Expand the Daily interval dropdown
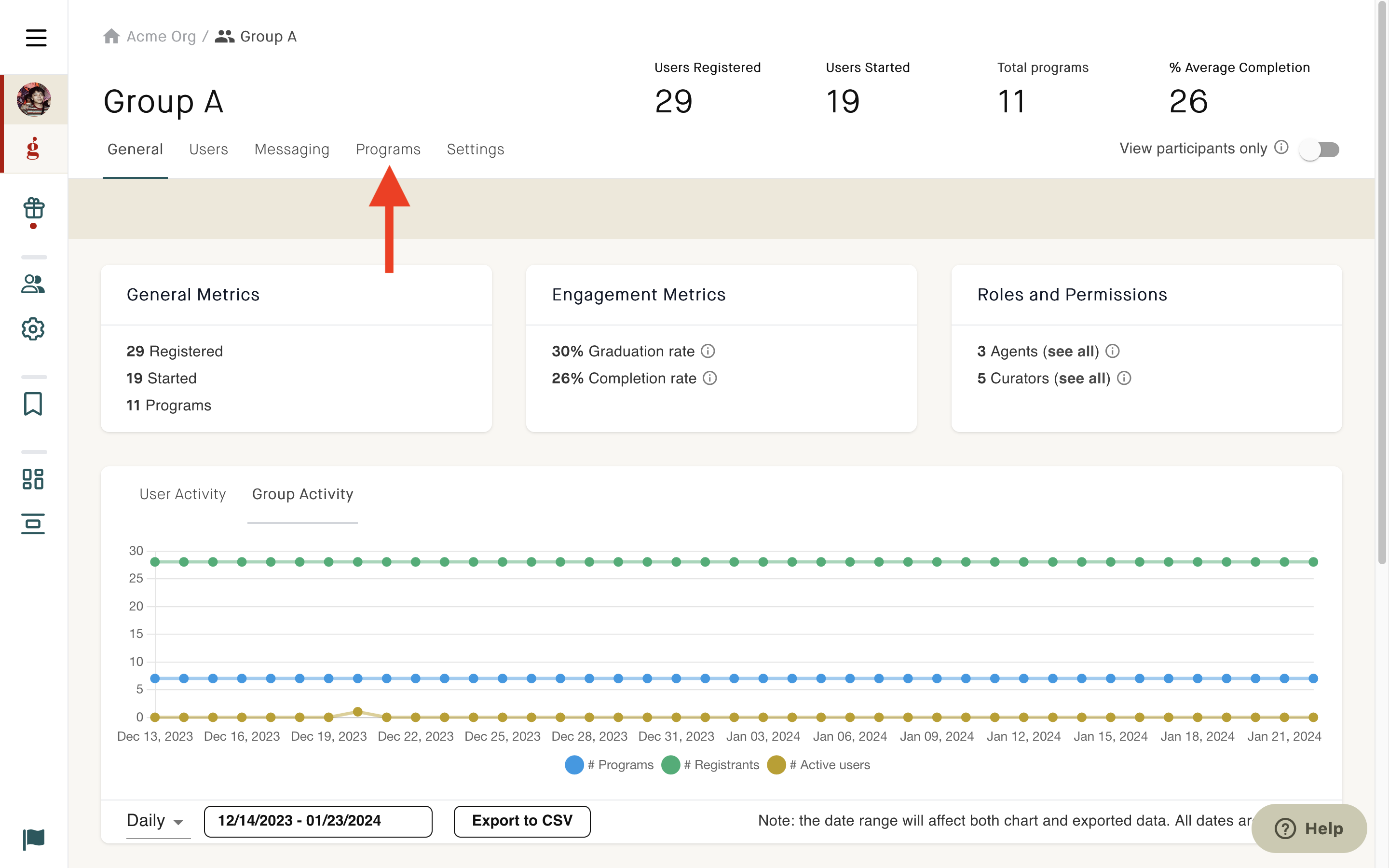The image size is (1389, 868). tap(157, 821)
